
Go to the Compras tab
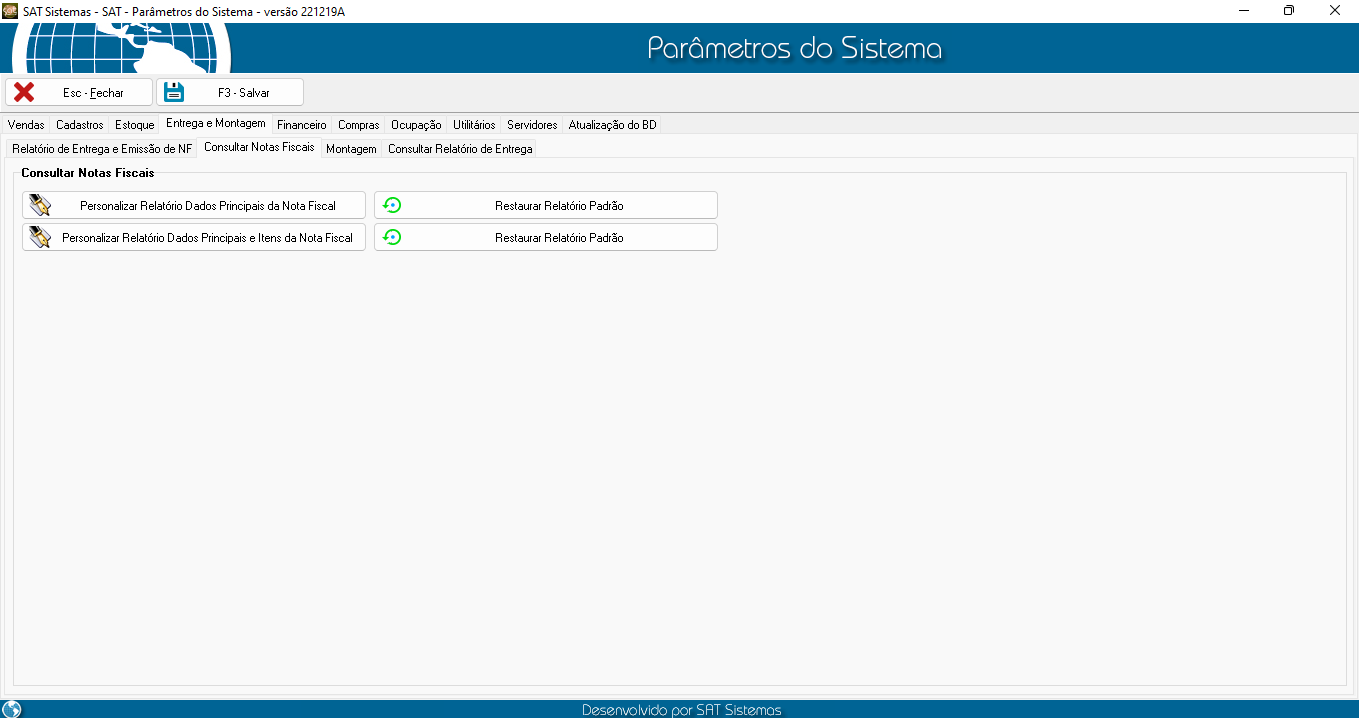[x=358, y=125]
